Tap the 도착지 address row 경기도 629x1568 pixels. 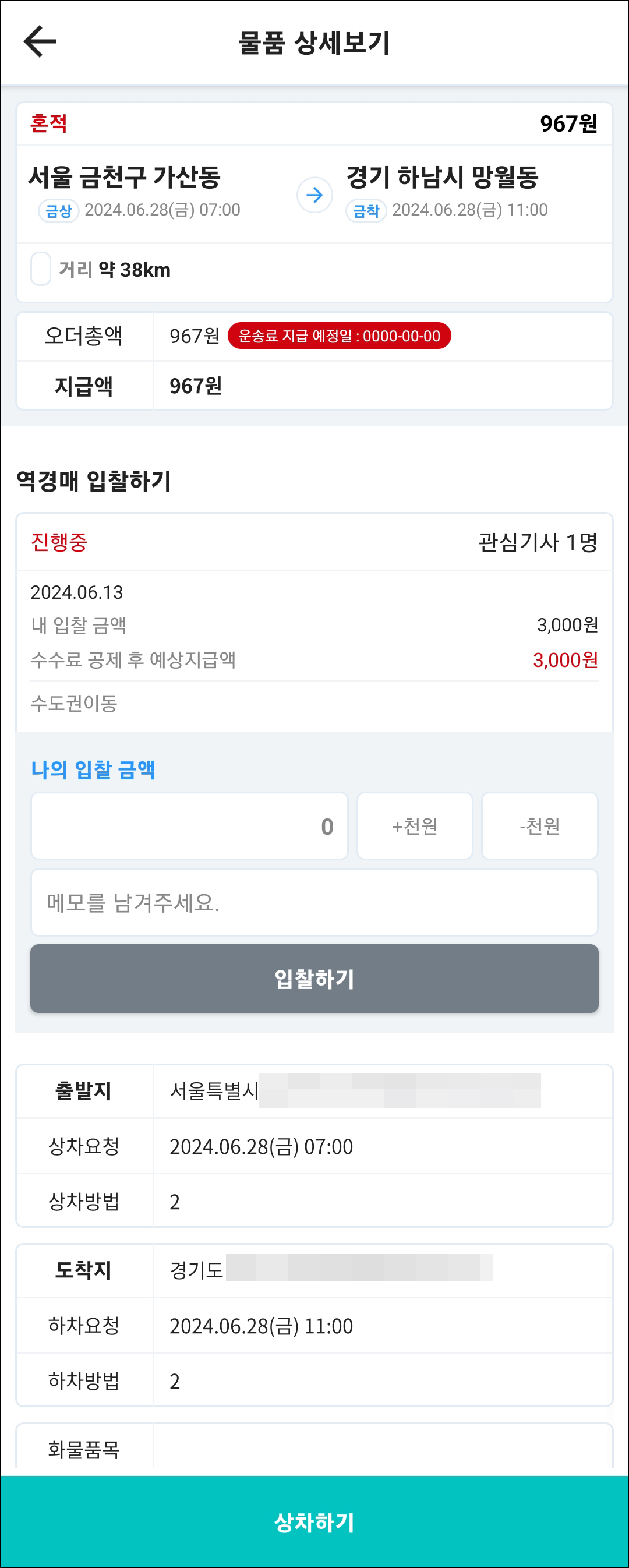[314, 1270]
